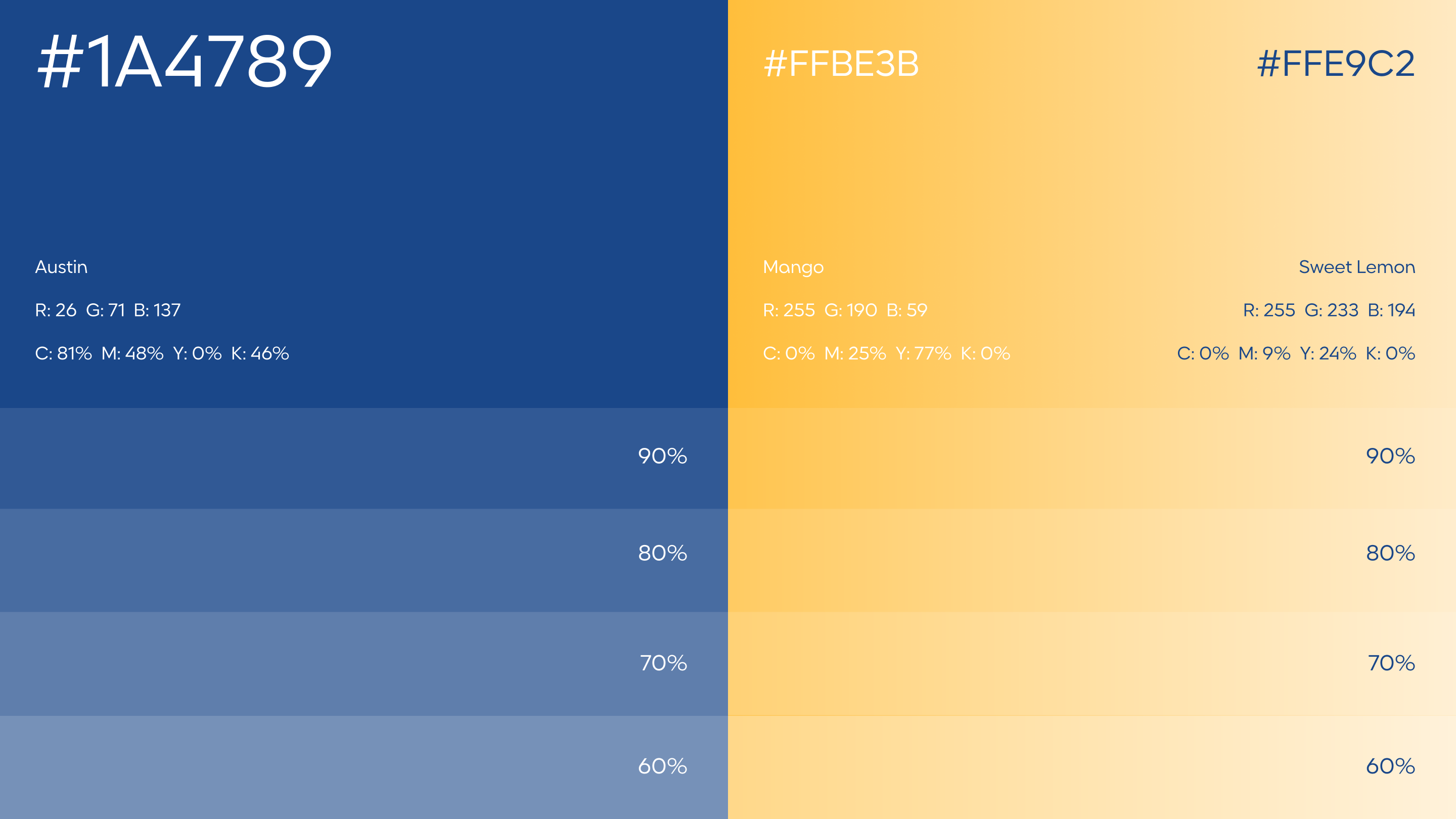Click the #1A4789 hex code heading

coord(184,61)
